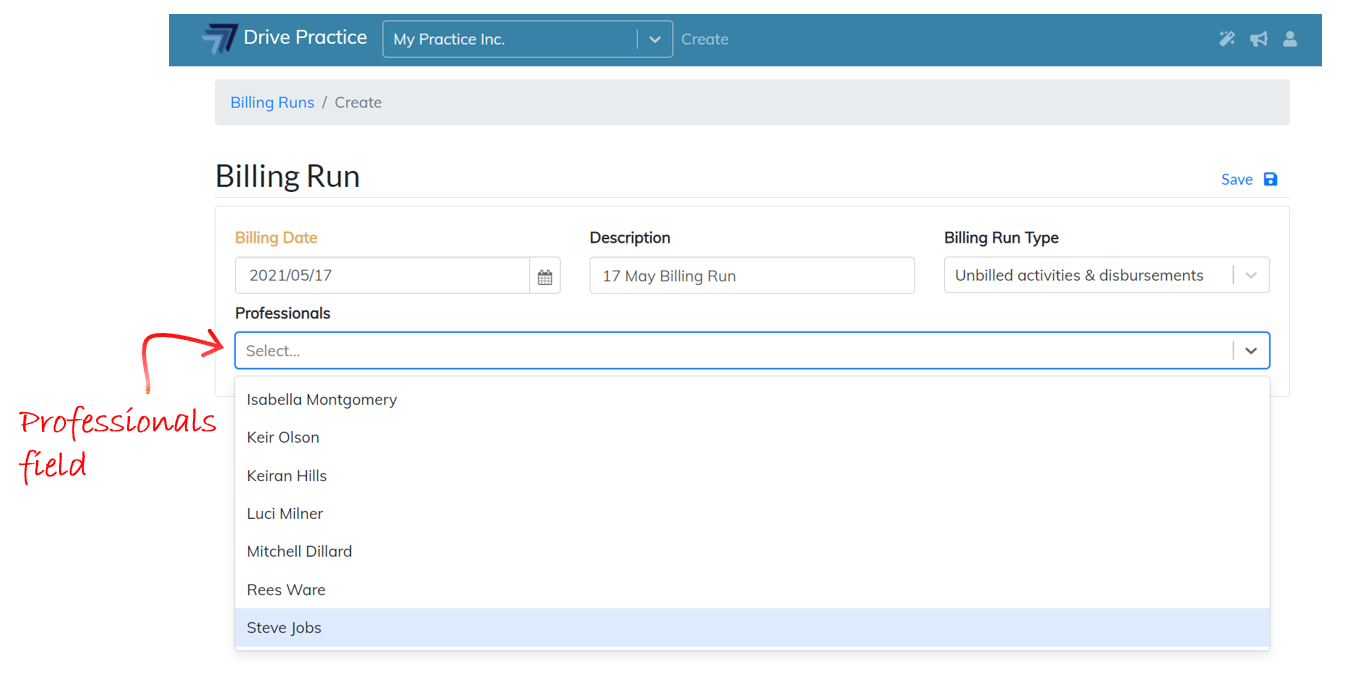Click the floppy disk save icon
1346x678 pixels.
coord(1271,180)
